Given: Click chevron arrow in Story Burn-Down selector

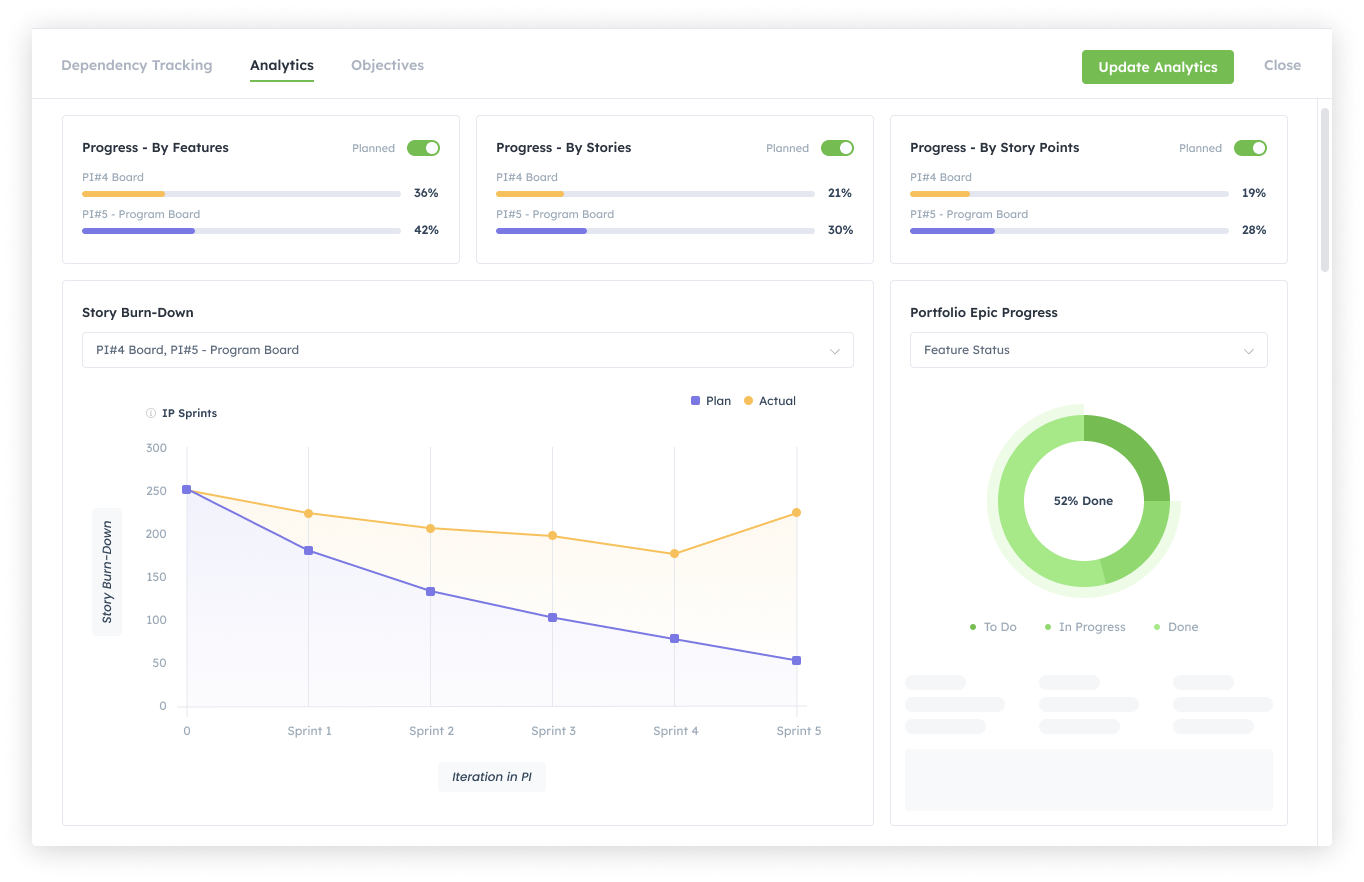Looking at the screenshot, I should 835,351.
